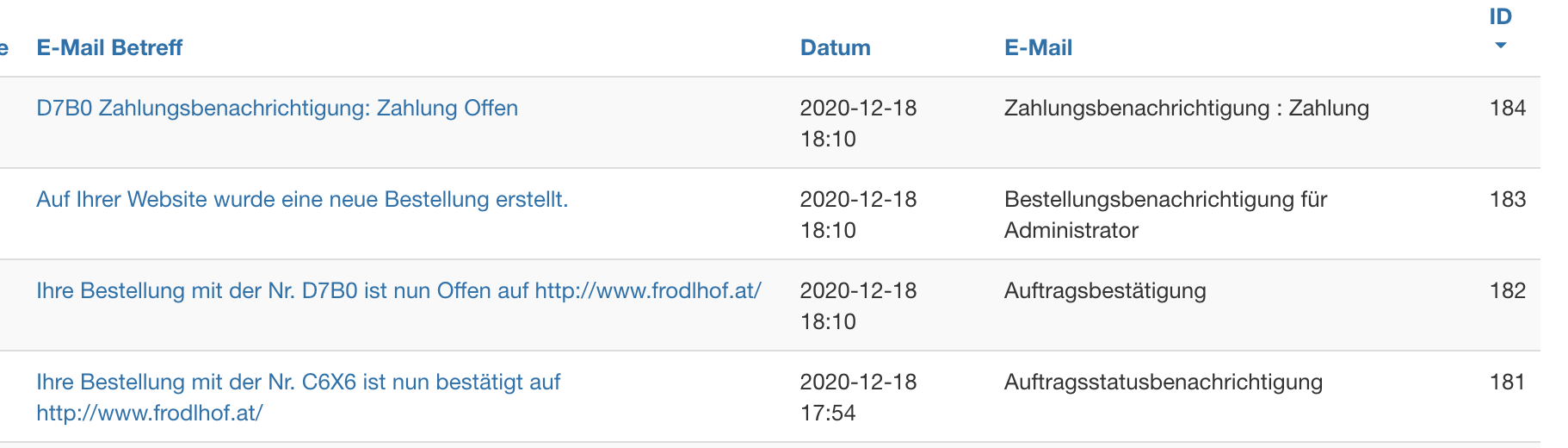The image size is (1568, 448).
Task: Click the descending sort arrow under ID
Action: 1500,46
